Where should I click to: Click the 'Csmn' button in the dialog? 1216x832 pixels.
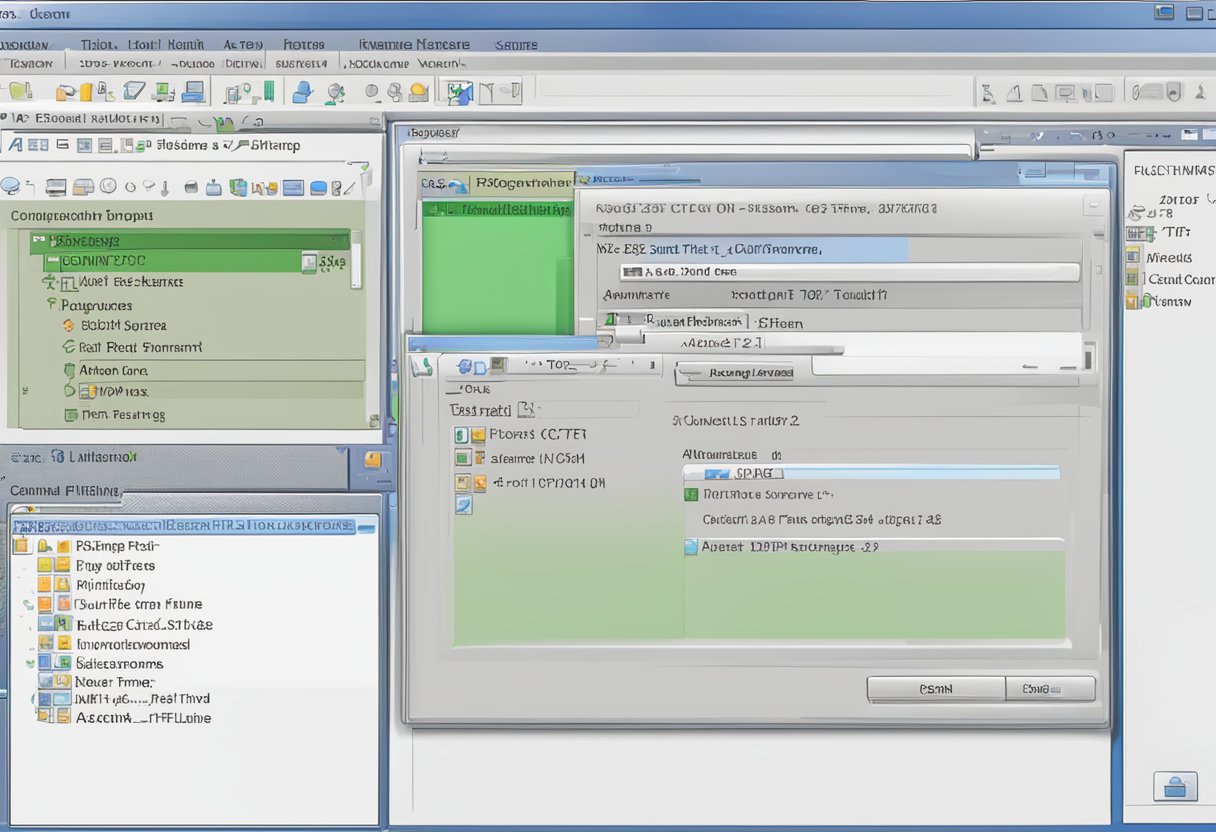click(935, 689)
